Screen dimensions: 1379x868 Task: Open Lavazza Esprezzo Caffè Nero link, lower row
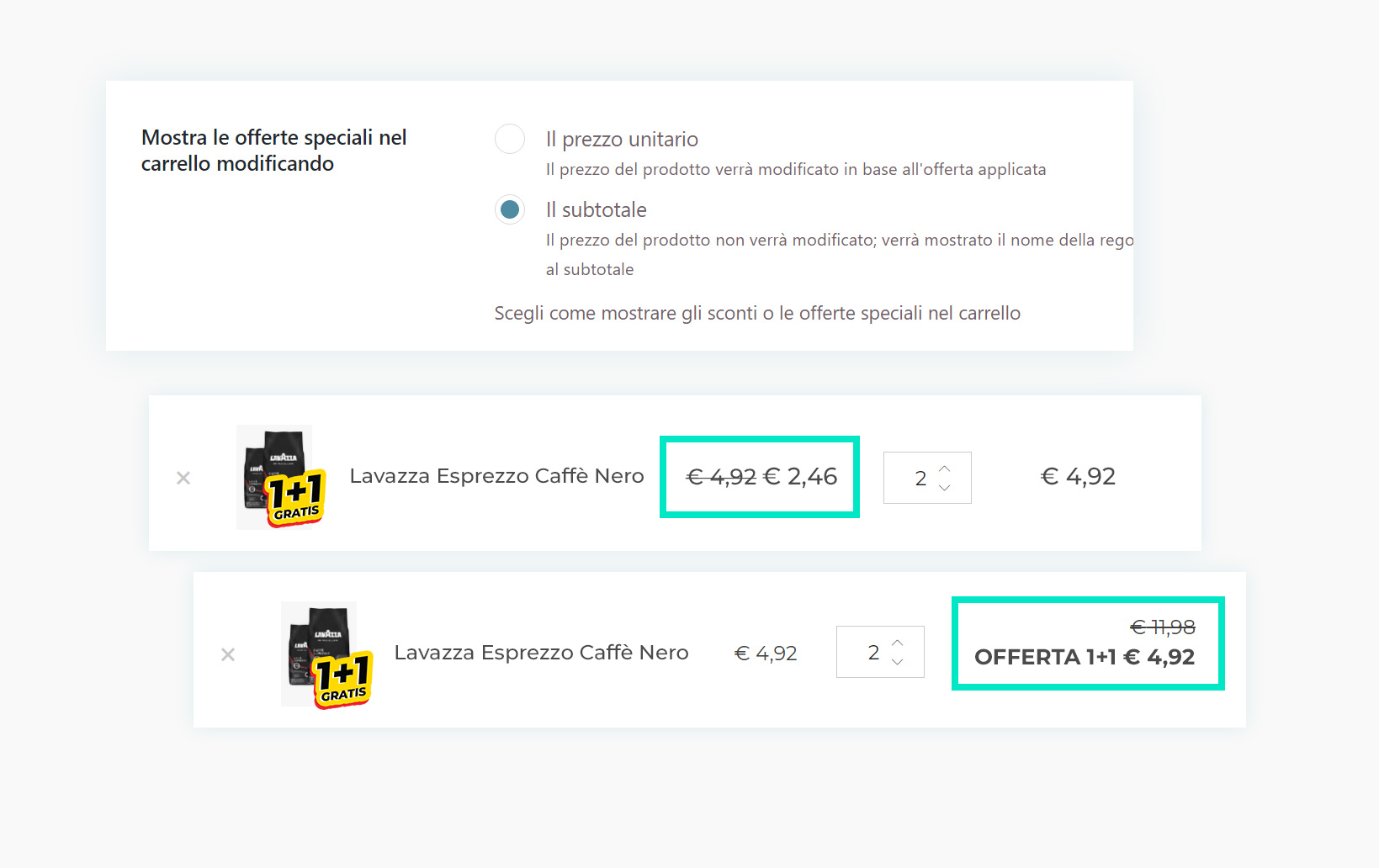point(541,653)
